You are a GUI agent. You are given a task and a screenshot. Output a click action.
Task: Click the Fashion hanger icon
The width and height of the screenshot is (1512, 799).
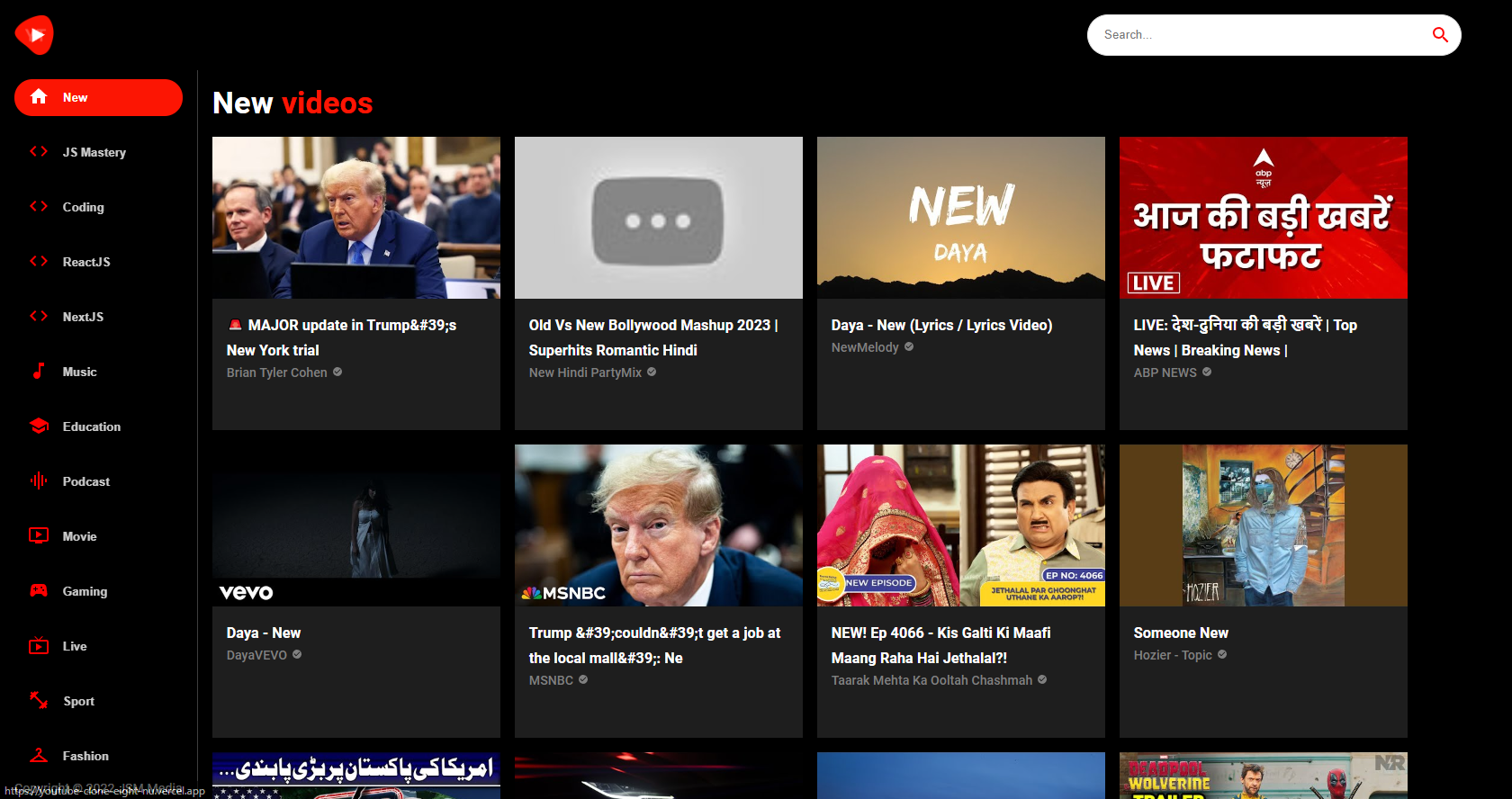pos(39,756)
